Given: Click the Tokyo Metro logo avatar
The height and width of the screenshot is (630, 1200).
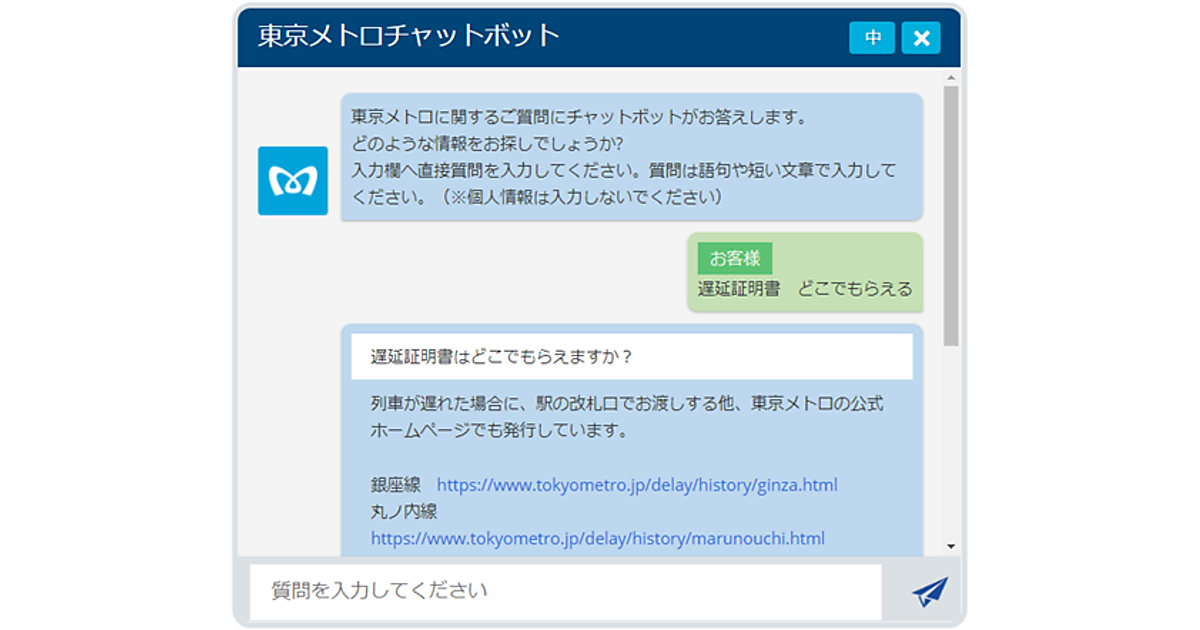Looking at the screenshot, I should 292,181.
